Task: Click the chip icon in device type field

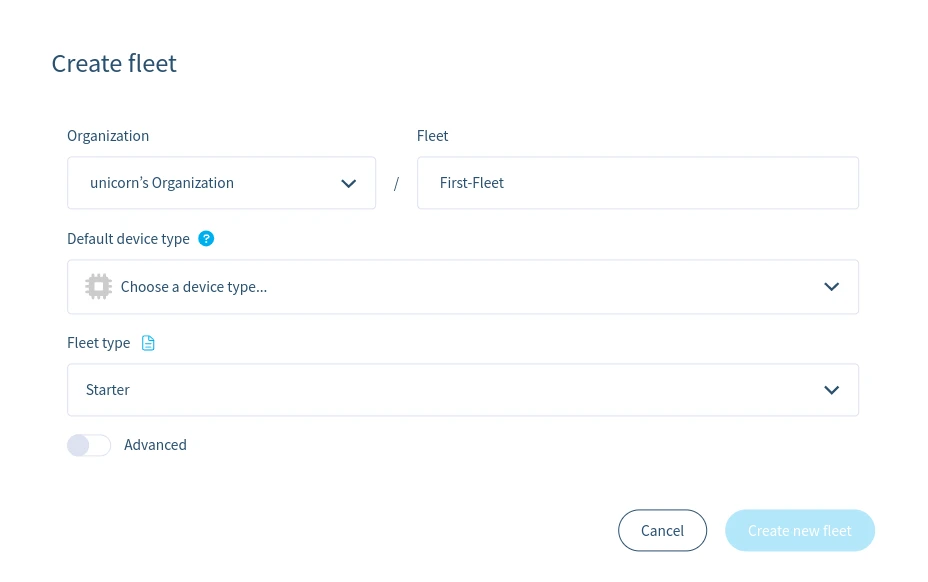Action: (98, 286)
